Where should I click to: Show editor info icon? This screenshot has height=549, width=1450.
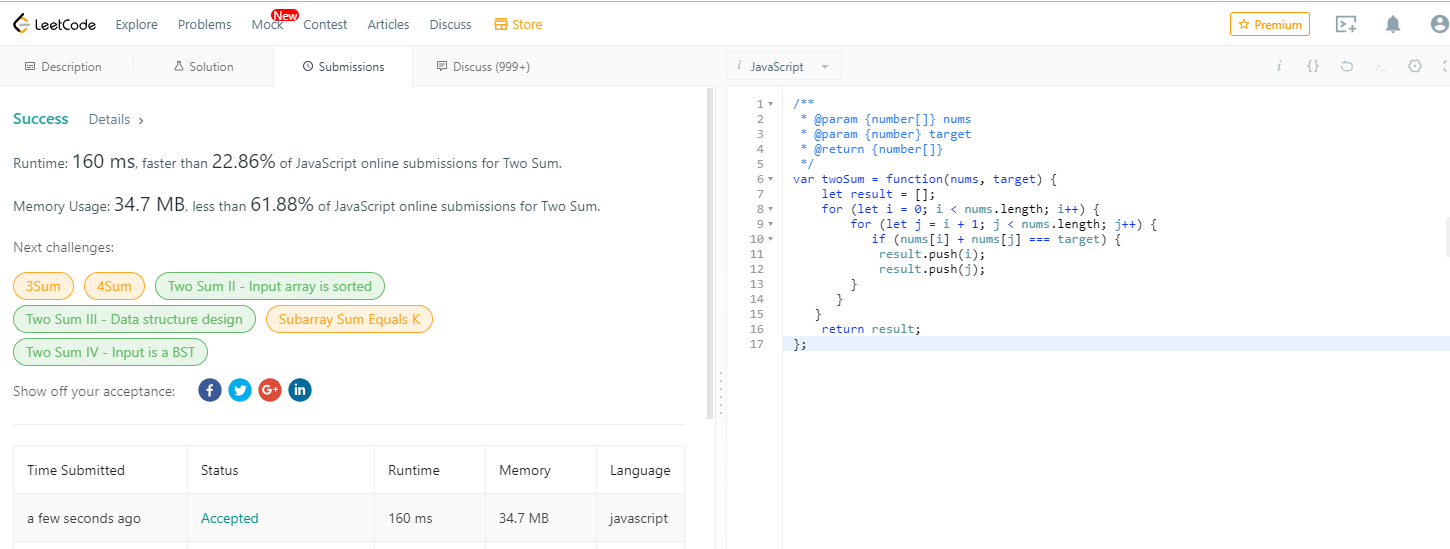coord(1279,66)
